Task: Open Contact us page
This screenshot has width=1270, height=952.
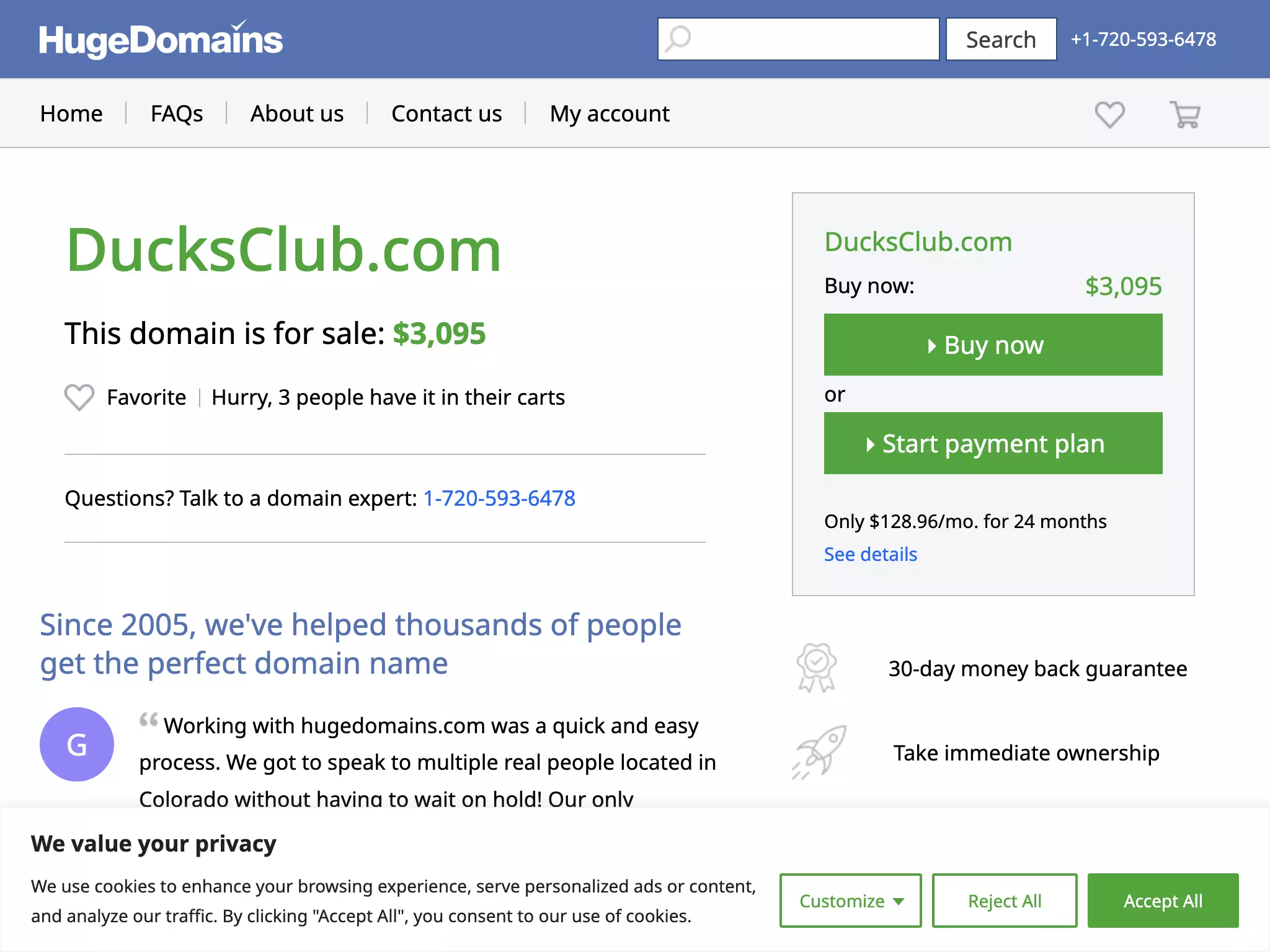Action: coord(446,113)
